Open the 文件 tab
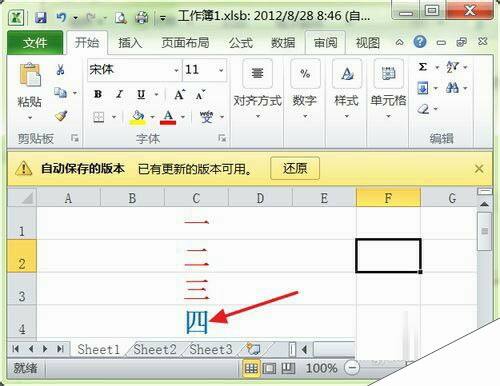The image size is (500, 386). pyautogui.click(x=35, y=43)
